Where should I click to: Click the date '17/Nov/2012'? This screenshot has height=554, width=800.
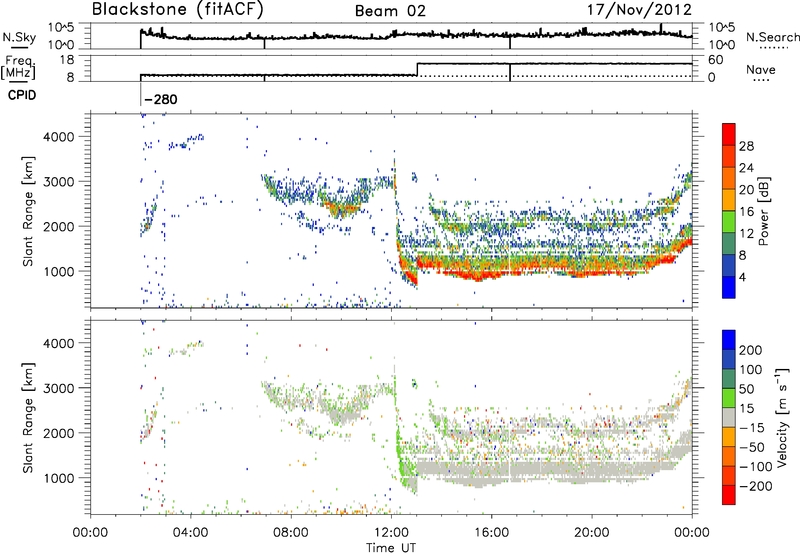point(639,9)
